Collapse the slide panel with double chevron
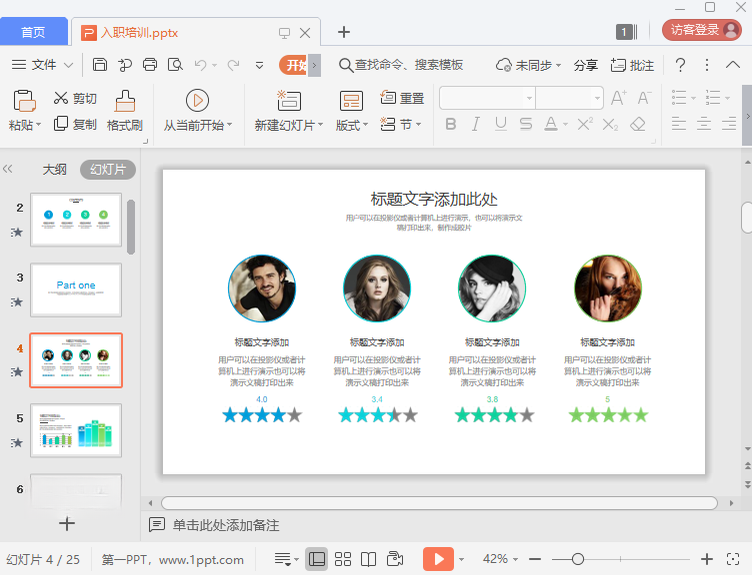Viewport: 752px width, 575px height. [x=8, y=169]
